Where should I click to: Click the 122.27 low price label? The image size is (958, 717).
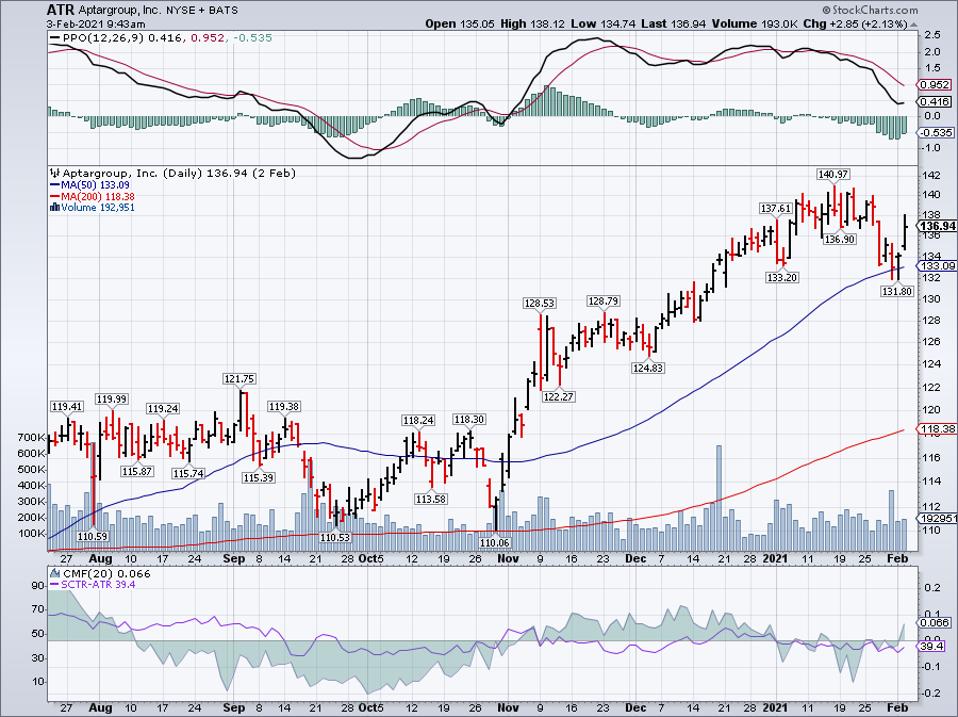(x=558, y=396)
